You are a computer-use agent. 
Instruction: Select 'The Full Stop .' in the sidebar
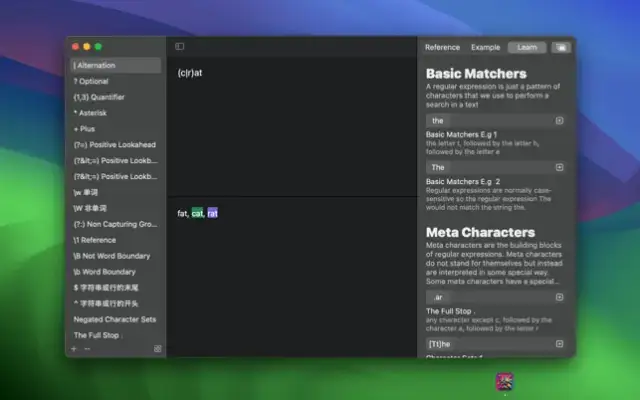[x=116, y=336]
